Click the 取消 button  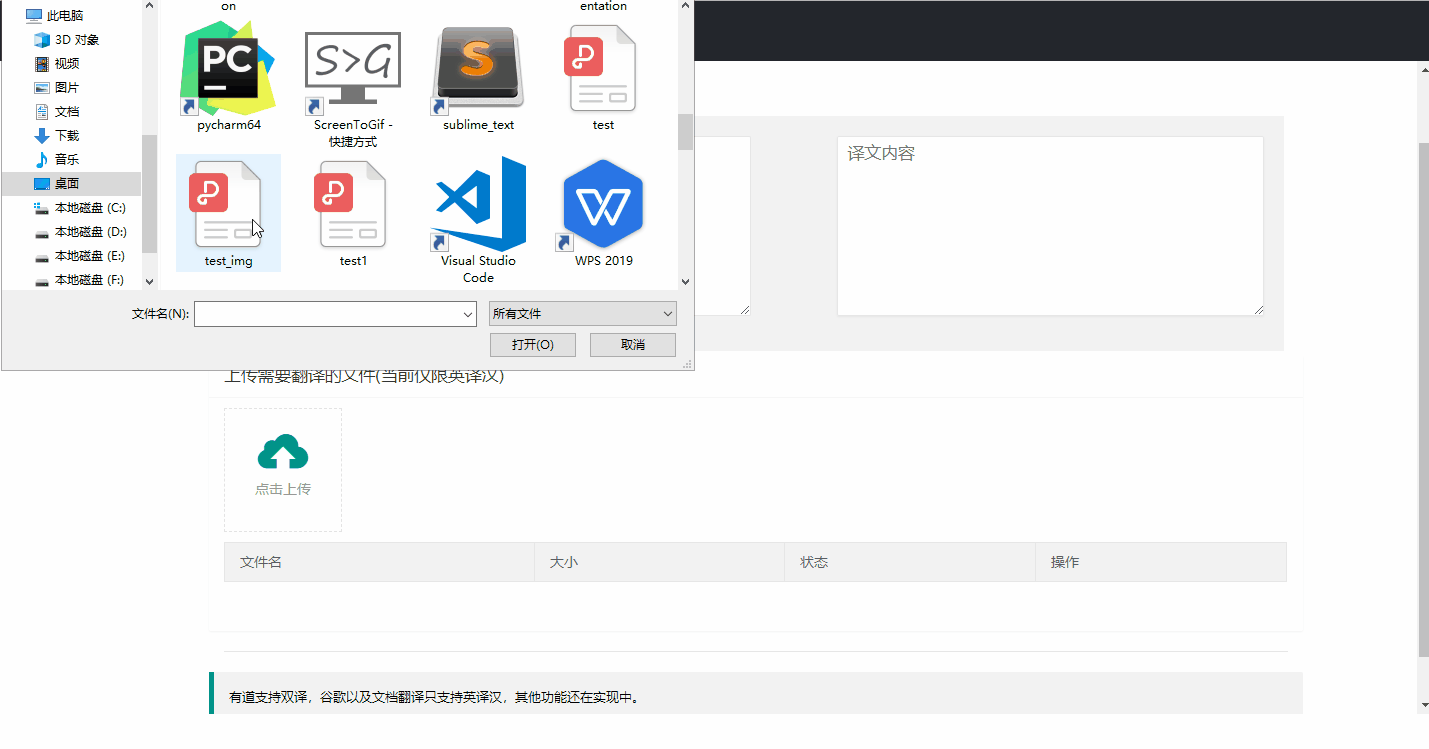tap(633, 345)
